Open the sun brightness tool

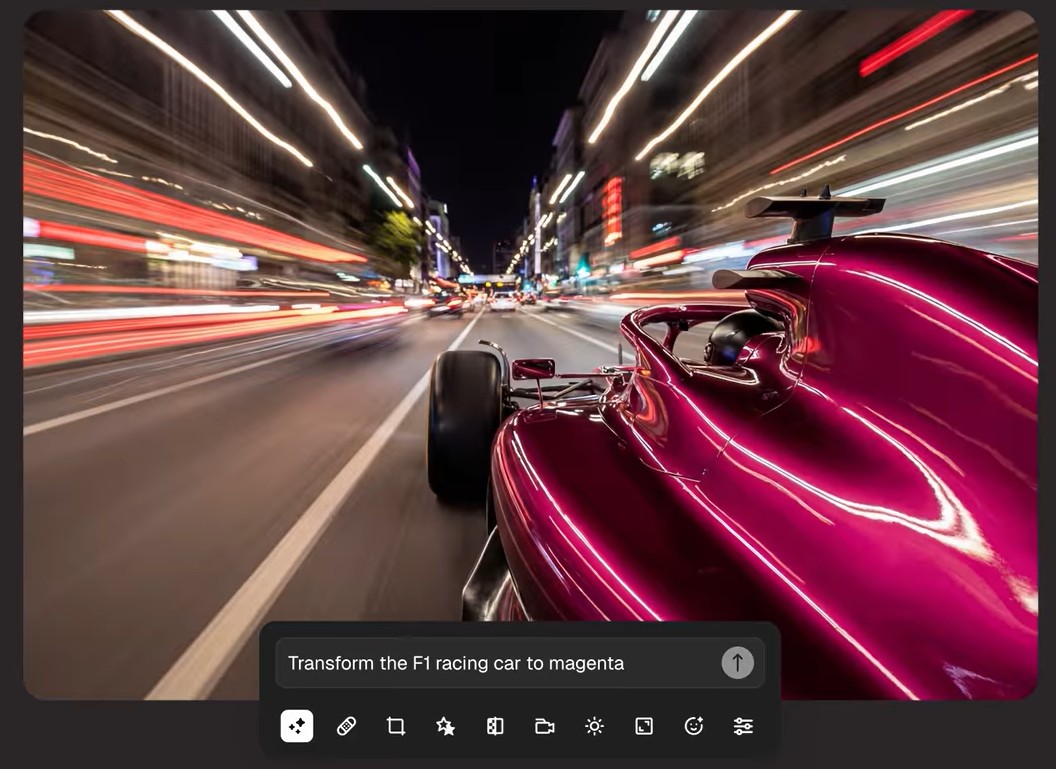pos(594,726)
